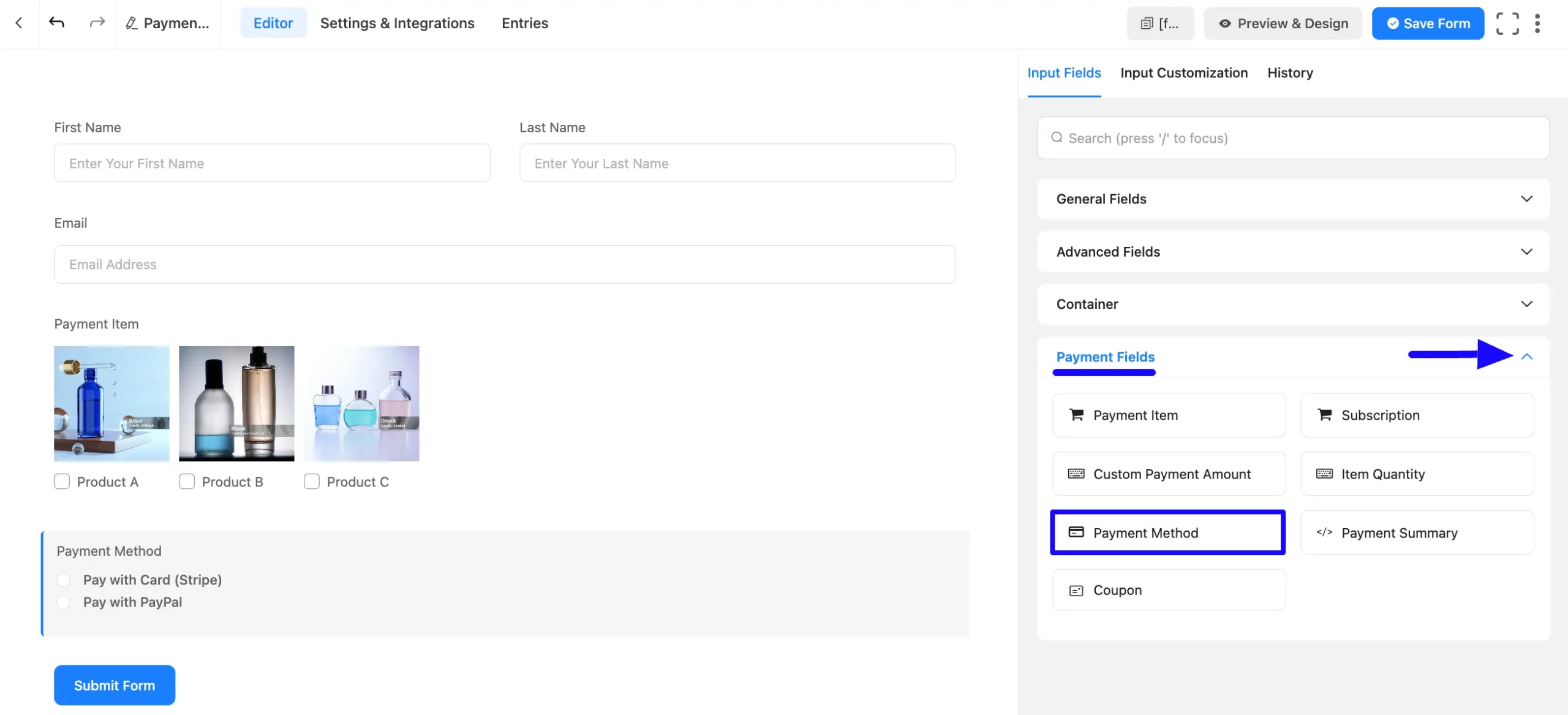The image size is (1568, 715).
Task: Add the Coupon field
Action: click(x=1169, y=590)
